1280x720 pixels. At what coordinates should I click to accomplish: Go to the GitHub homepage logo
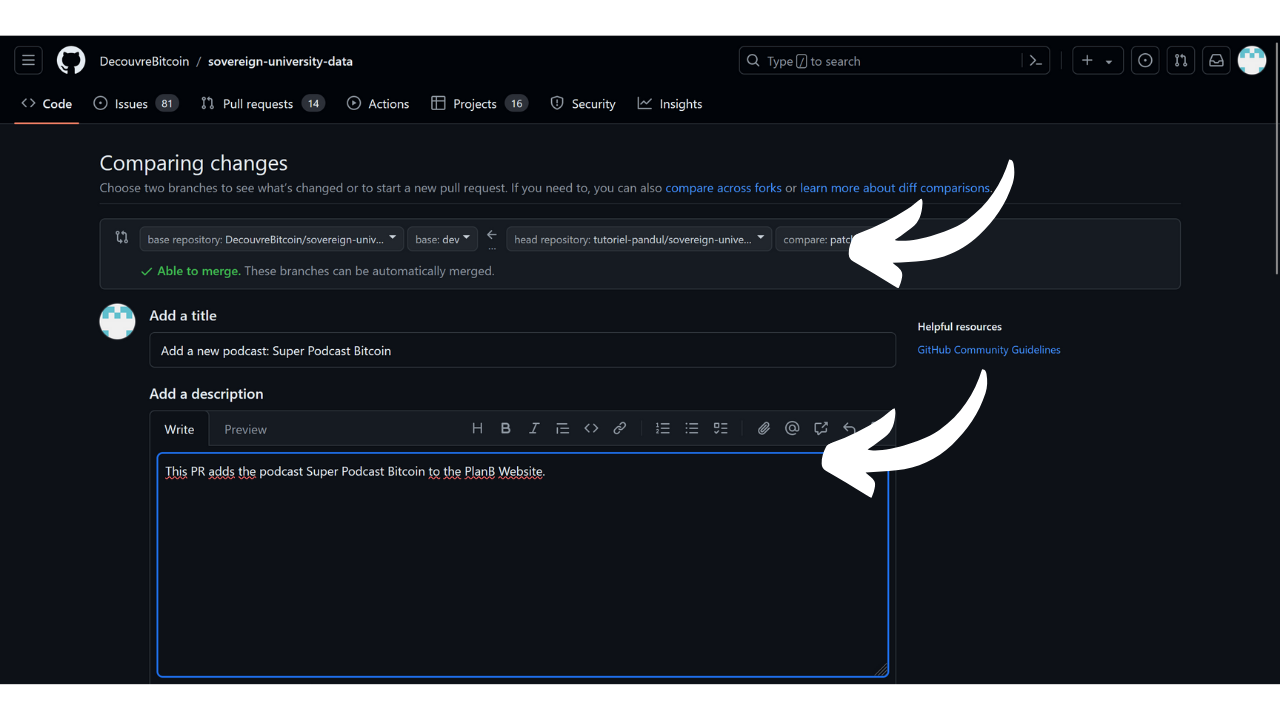click(71, 61)
